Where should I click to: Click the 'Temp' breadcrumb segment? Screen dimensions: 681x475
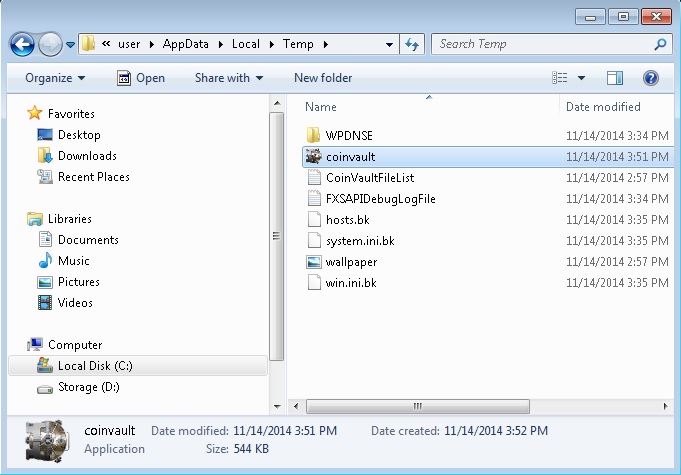click(x=298, y=44)
